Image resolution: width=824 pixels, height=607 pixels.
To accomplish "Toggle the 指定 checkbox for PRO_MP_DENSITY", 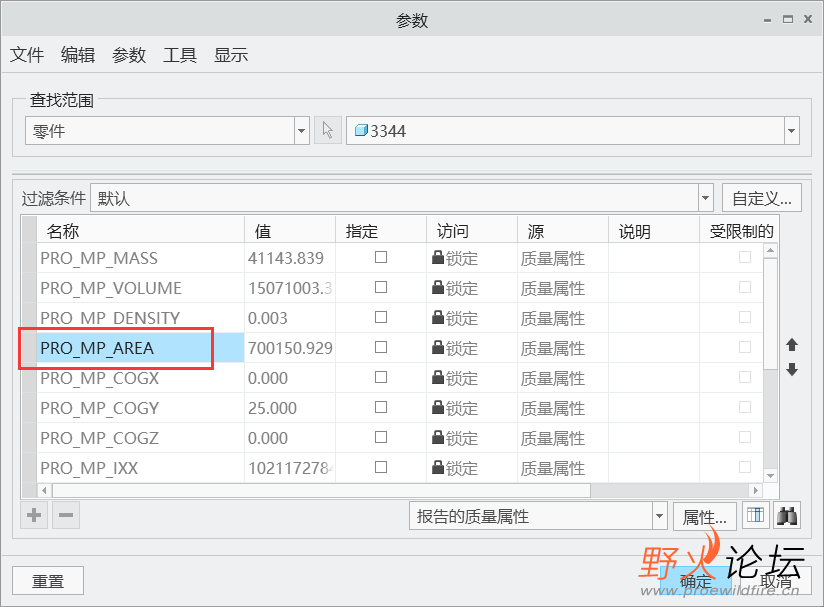I will [381, 317].
